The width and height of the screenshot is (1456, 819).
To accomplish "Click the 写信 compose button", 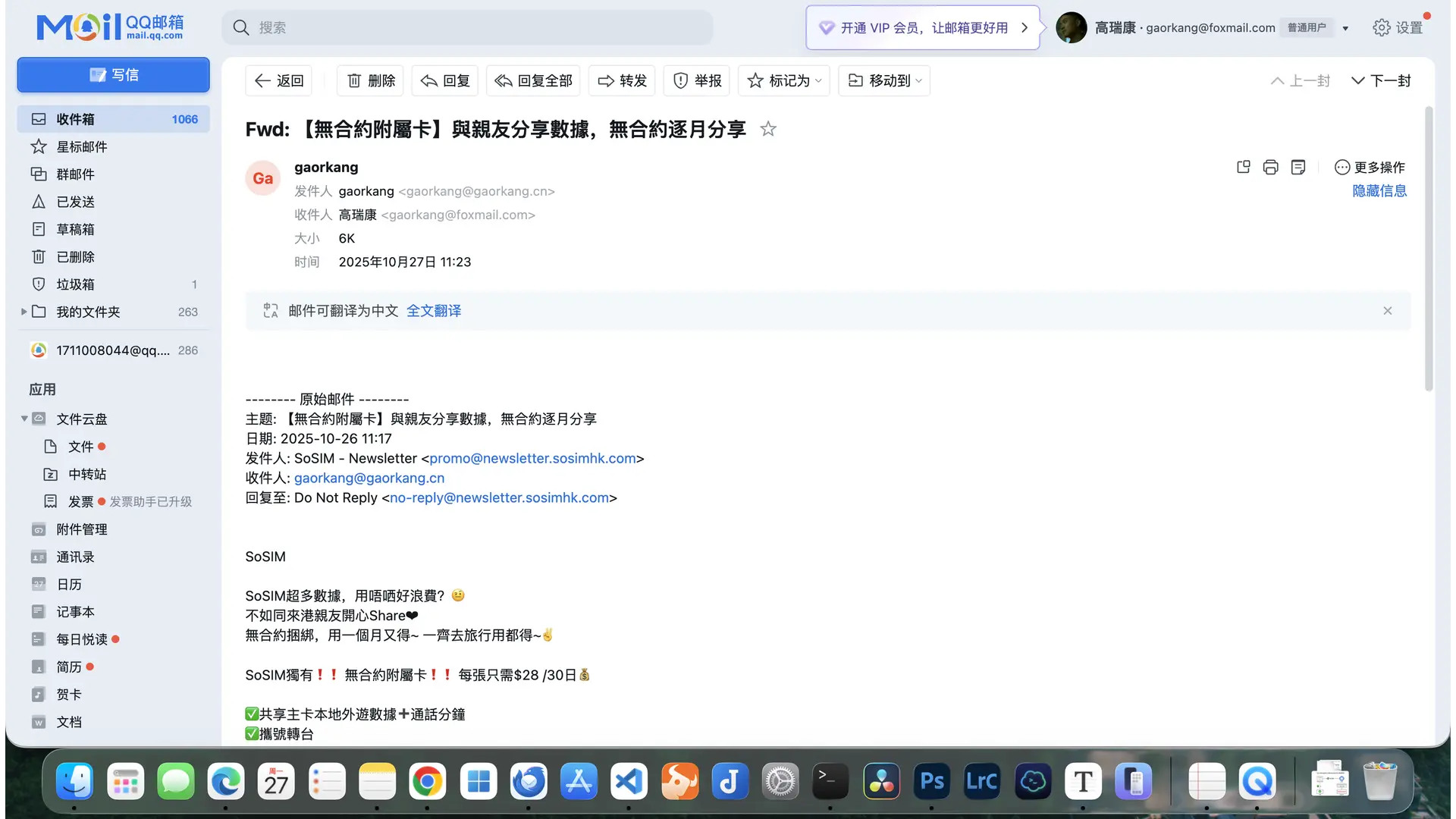I will (x=114, y=74).
